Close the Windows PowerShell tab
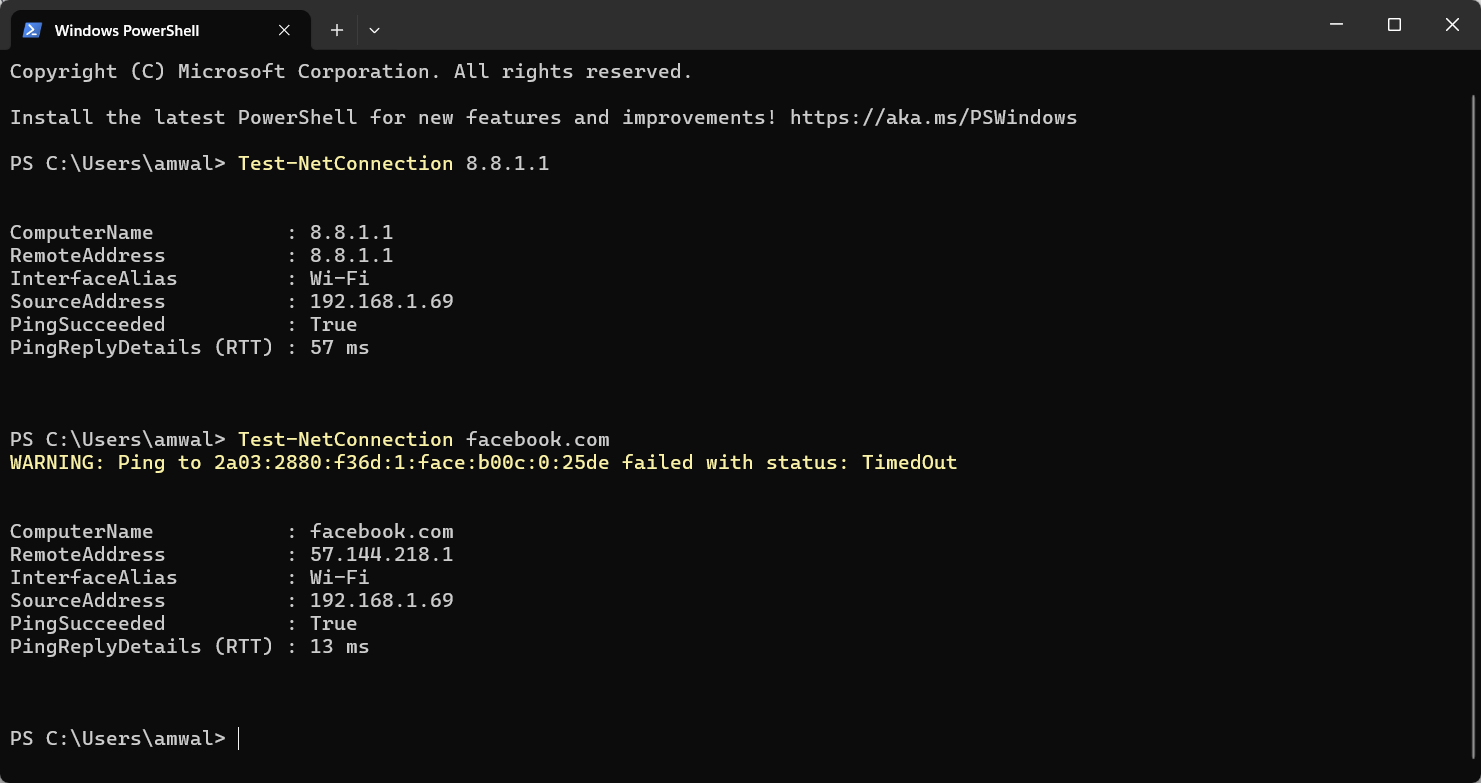The width and height of the screenshot is (1481, 783). [x=284, y=30]
